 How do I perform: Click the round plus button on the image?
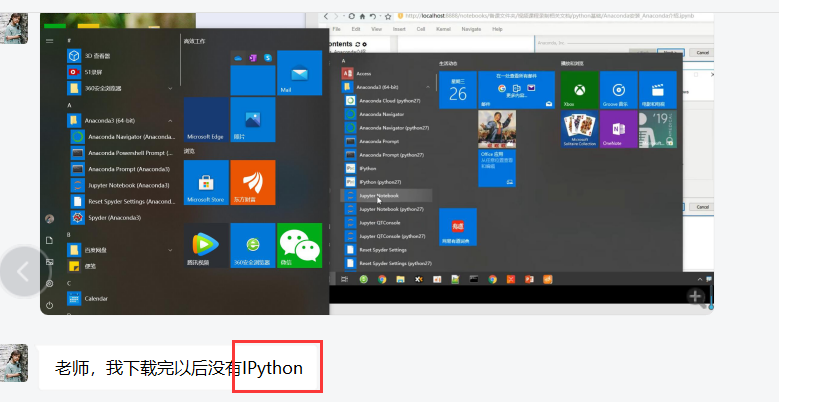coord(695,296)
